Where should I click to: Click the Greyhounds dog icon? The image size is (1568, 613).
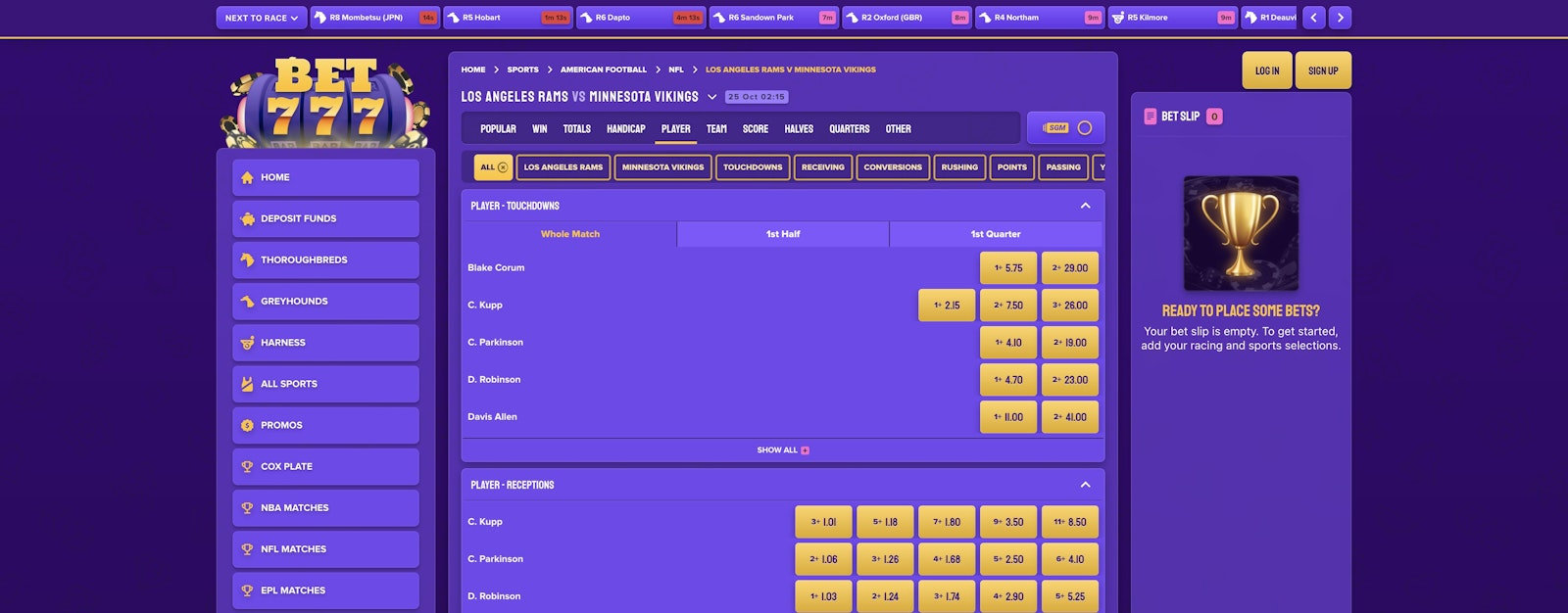click(247, 302)
